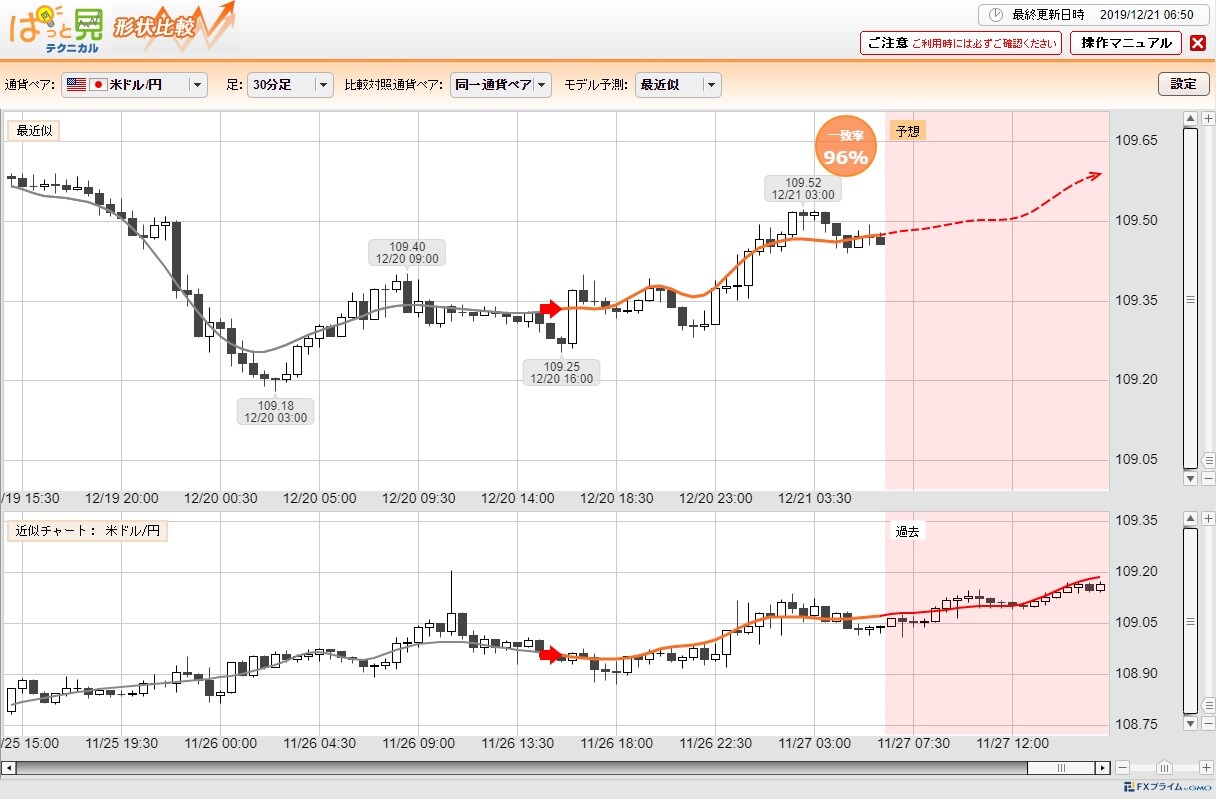Click upper chart vertical scrollbar up arrow
This screenshot has height=799, width=1216.
(x=1190, y=119)
